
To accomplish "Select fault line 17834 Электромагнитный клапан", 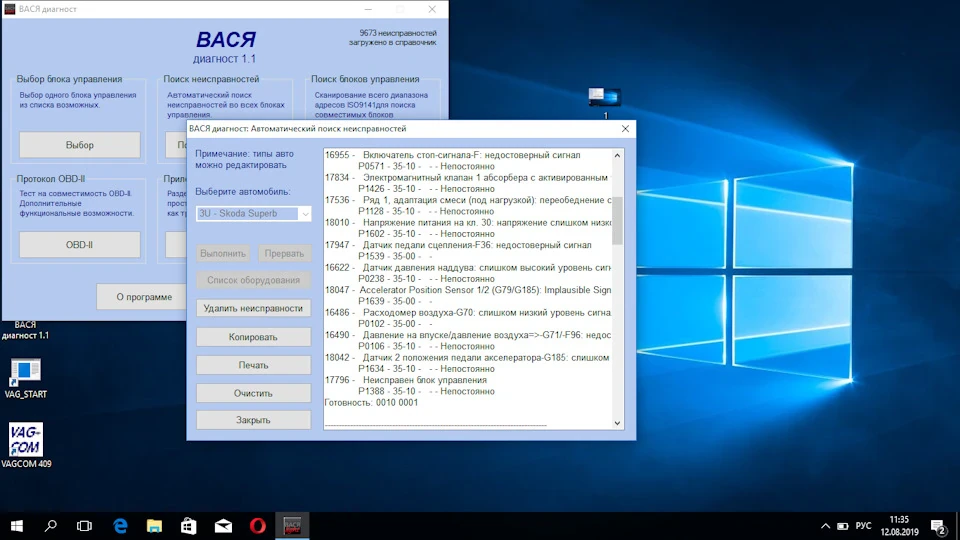I will (x=468, y=178).
